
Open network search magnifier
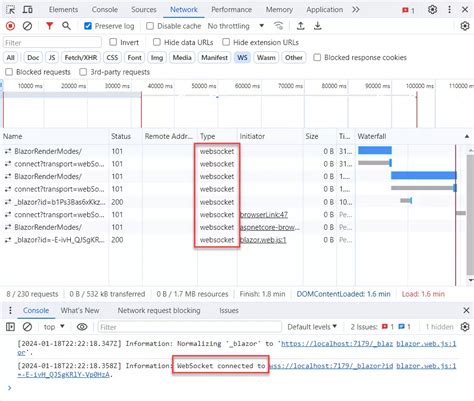pyautogui.click(x=66, y=26)
